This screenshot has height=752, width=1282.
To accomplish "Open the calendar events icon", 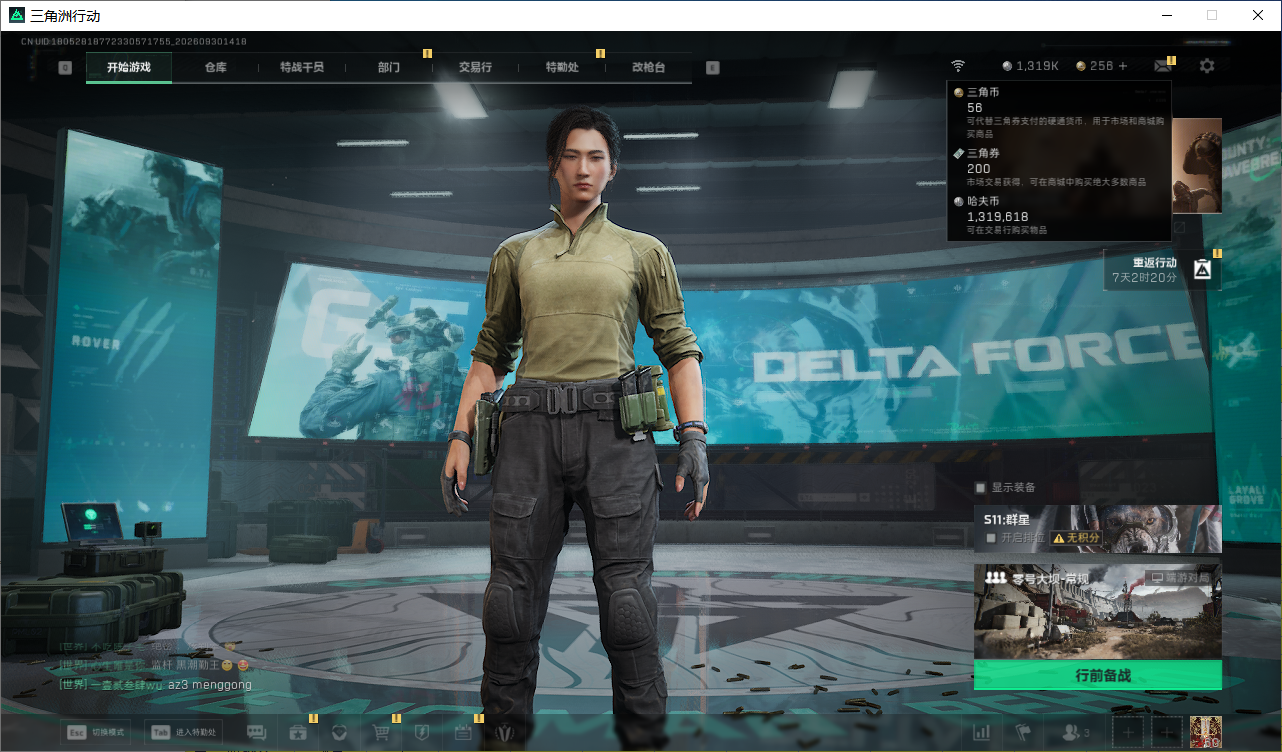I will point(463,732).
